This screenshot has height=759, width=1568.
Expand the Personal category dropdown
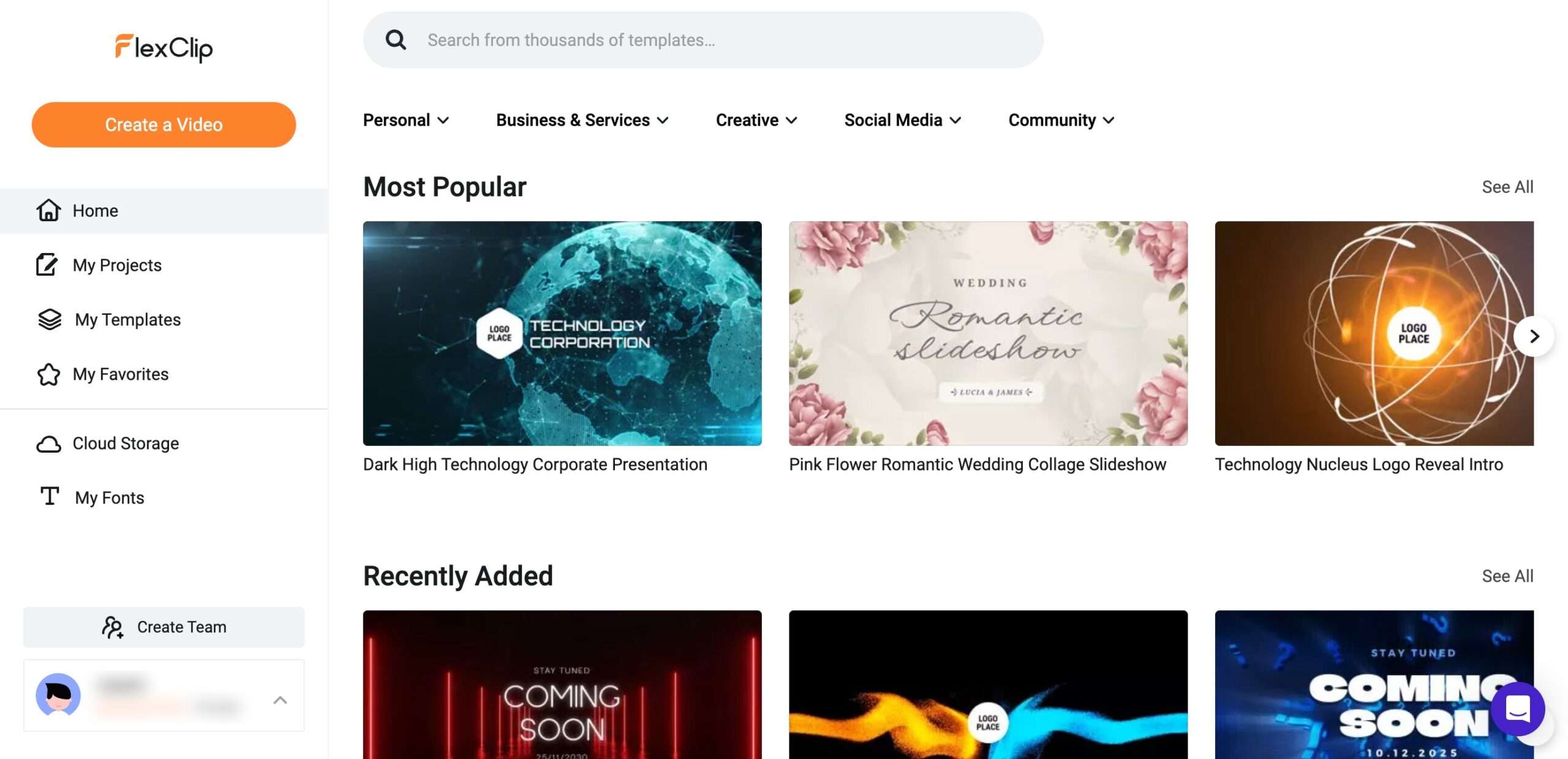point(405,120)
